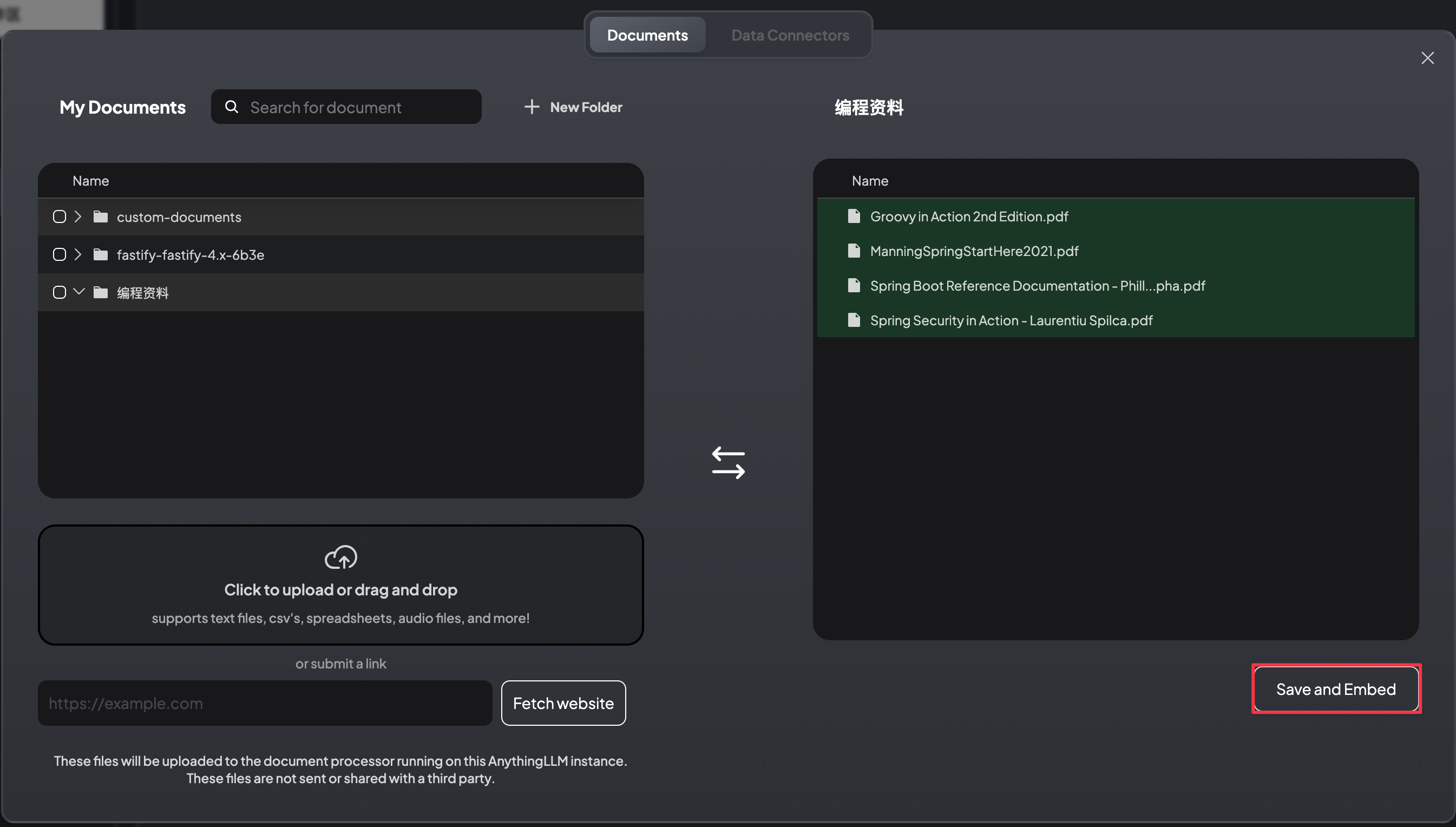Click the search magnifier icon

231,107
